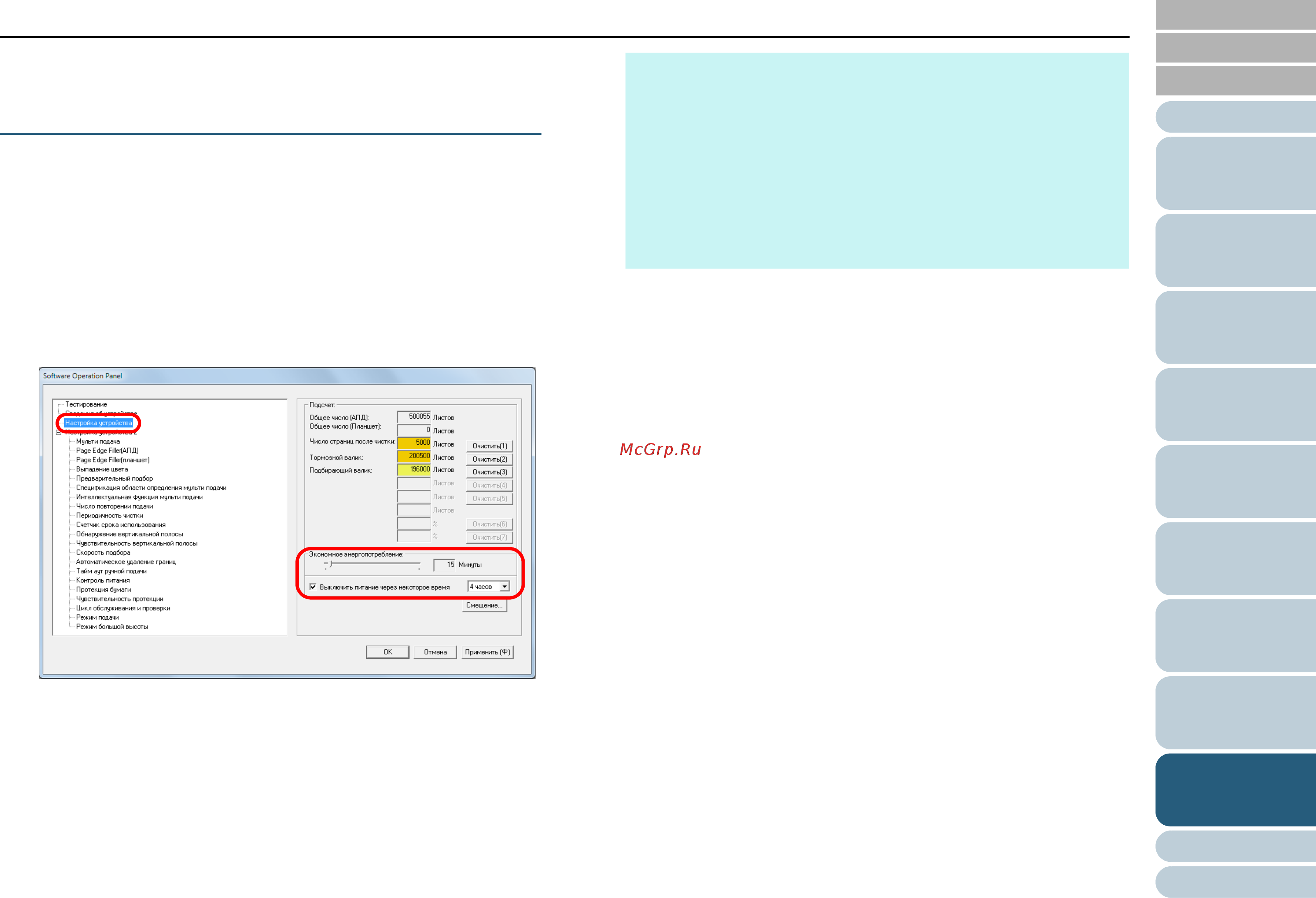Toggle 'Выключить питание через некоторое время' checkbox
Image resolution: width=1316 pixels, height=898 pixels.
click(x=313, y=587)
